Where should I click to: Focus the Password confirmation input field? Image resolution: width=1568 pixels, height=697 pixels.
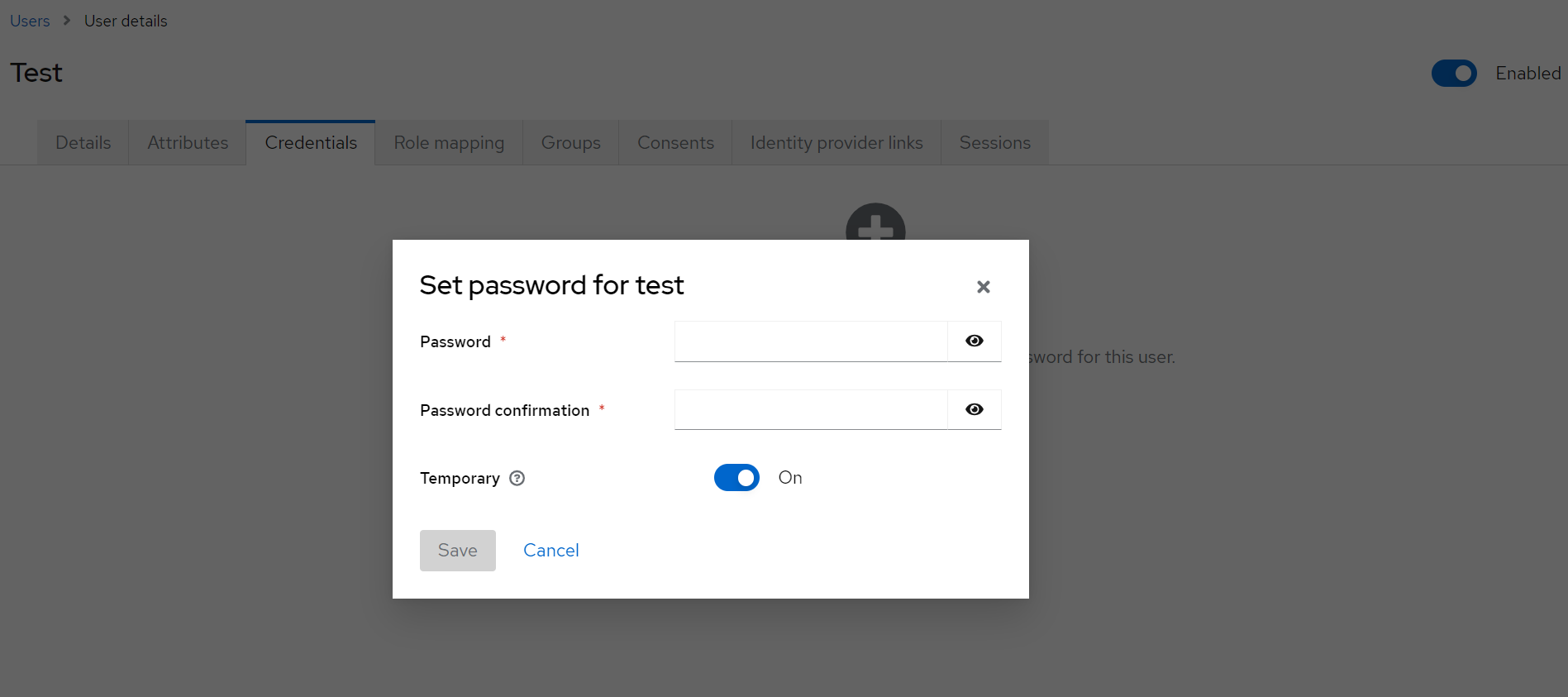[811, 410]
